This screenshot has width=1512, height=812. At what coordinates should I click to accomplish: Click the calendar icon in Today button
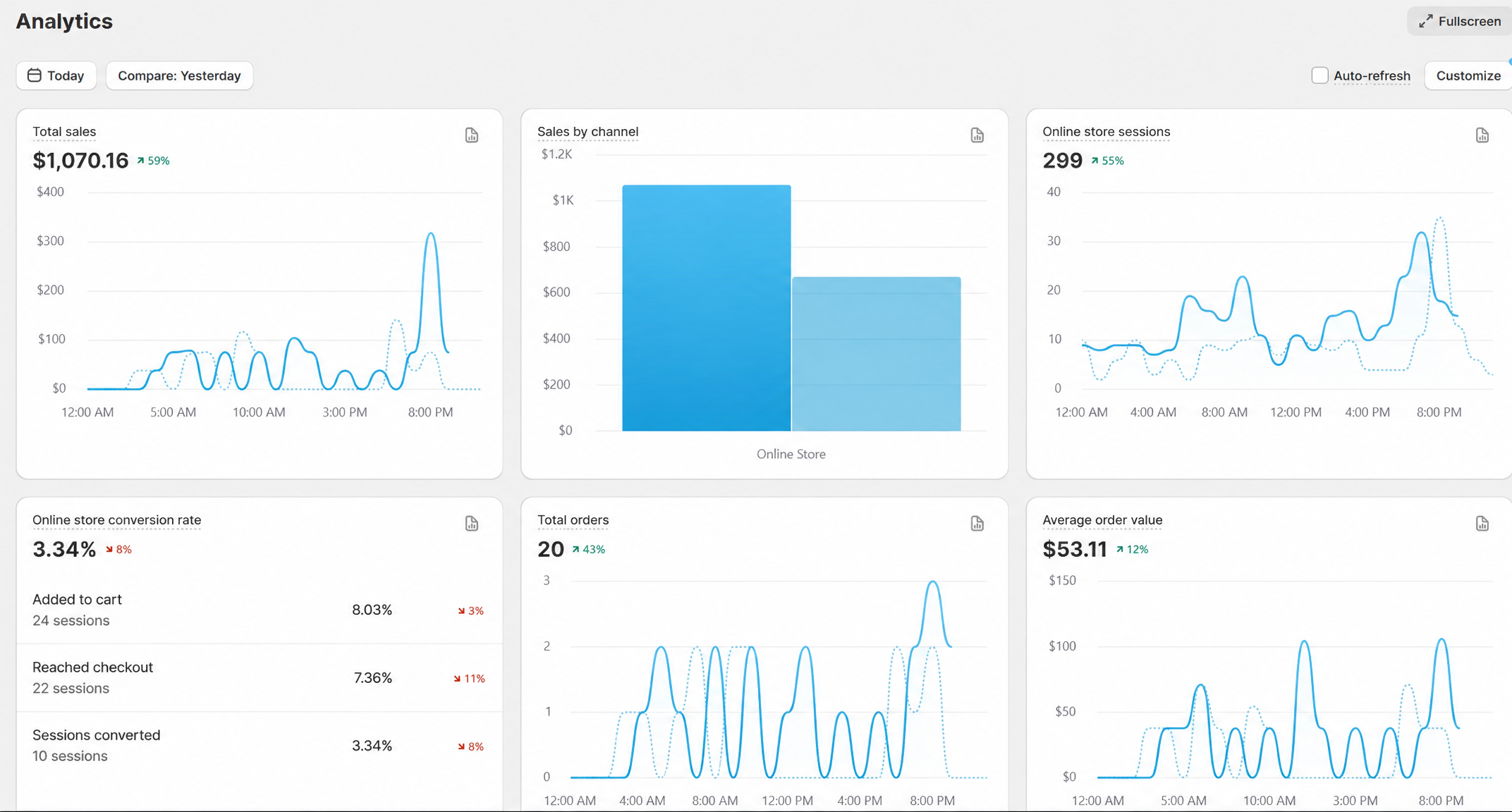tap(34, 75)
